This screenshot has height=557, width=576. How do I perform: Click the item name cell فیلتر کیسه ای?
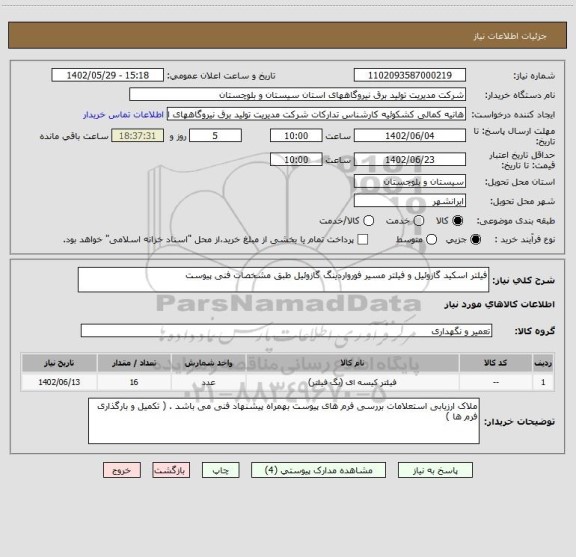click(x=352, y=382)
